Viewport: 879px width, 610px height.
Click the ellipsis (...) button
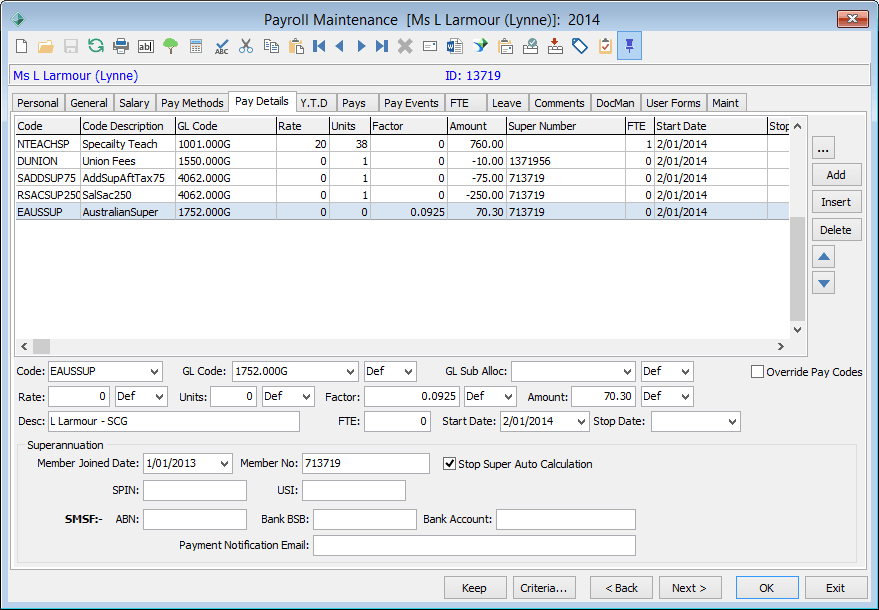[824, 148]
